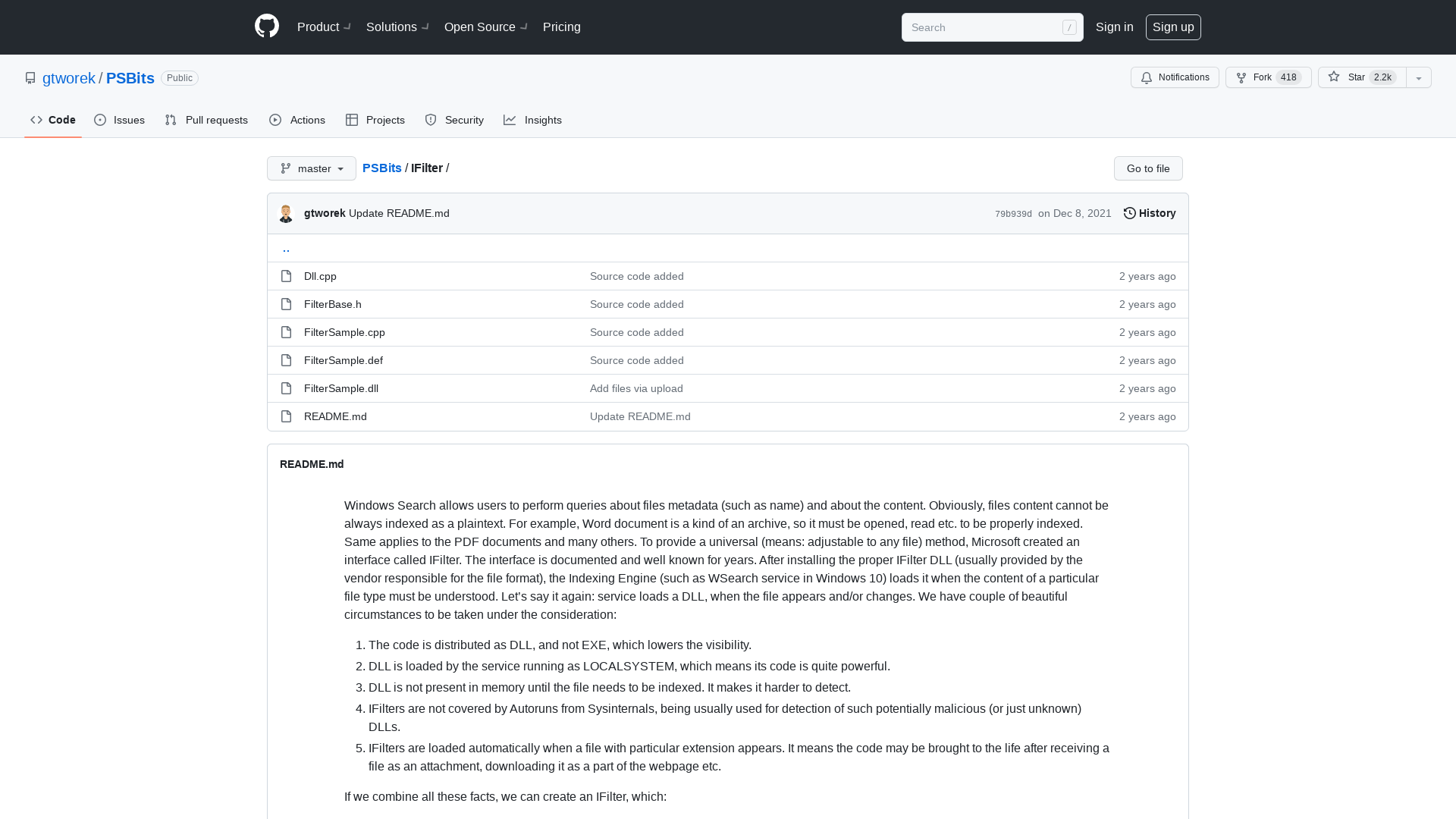Image resolution: width=1456 pixels, height=819 pixels.
Task: Open the Solutions dropdown menu
Action: 397,27
